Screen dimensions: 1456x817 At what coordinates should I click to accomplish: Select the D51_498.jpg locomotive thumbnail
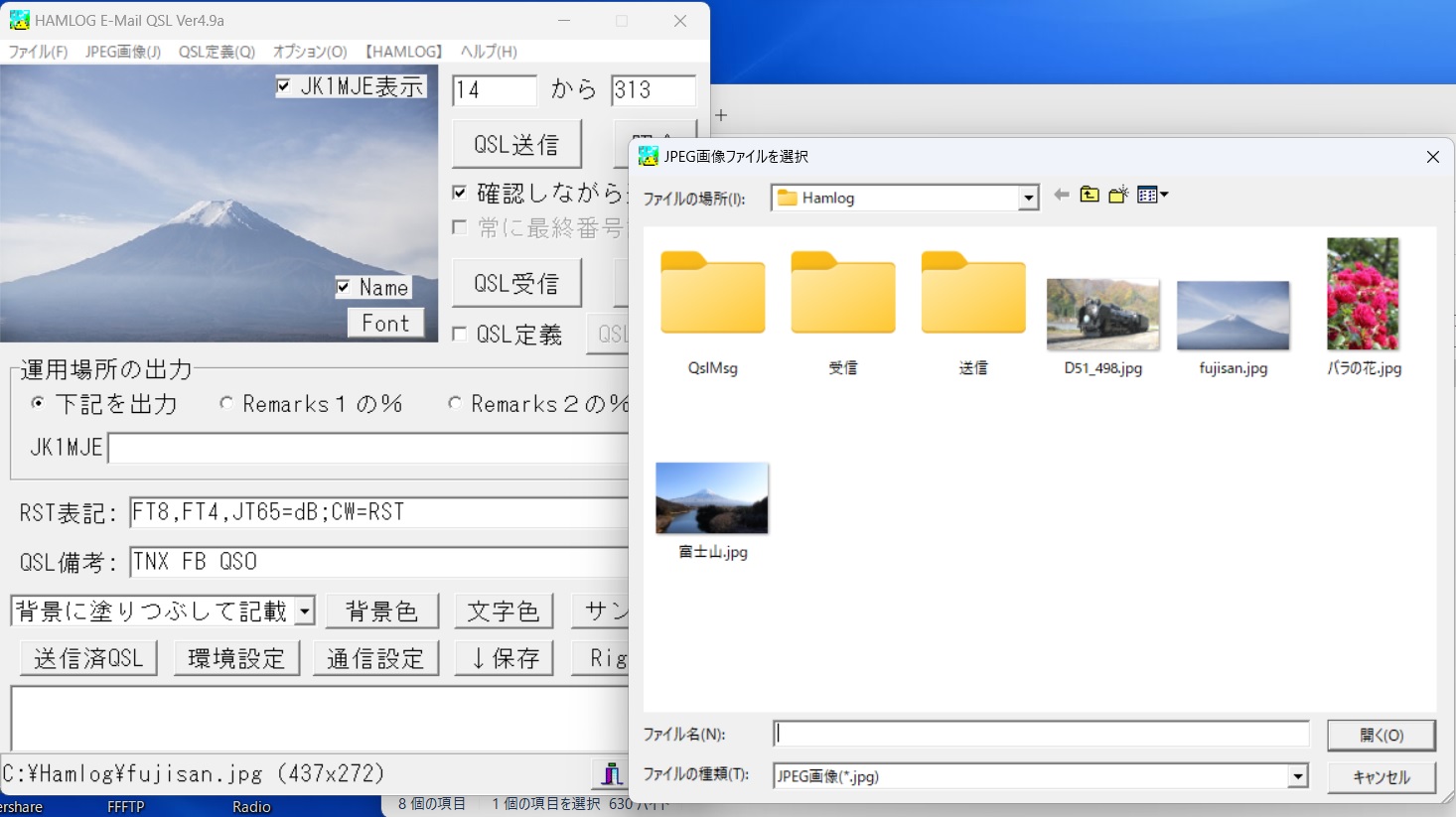(1102, 315)
